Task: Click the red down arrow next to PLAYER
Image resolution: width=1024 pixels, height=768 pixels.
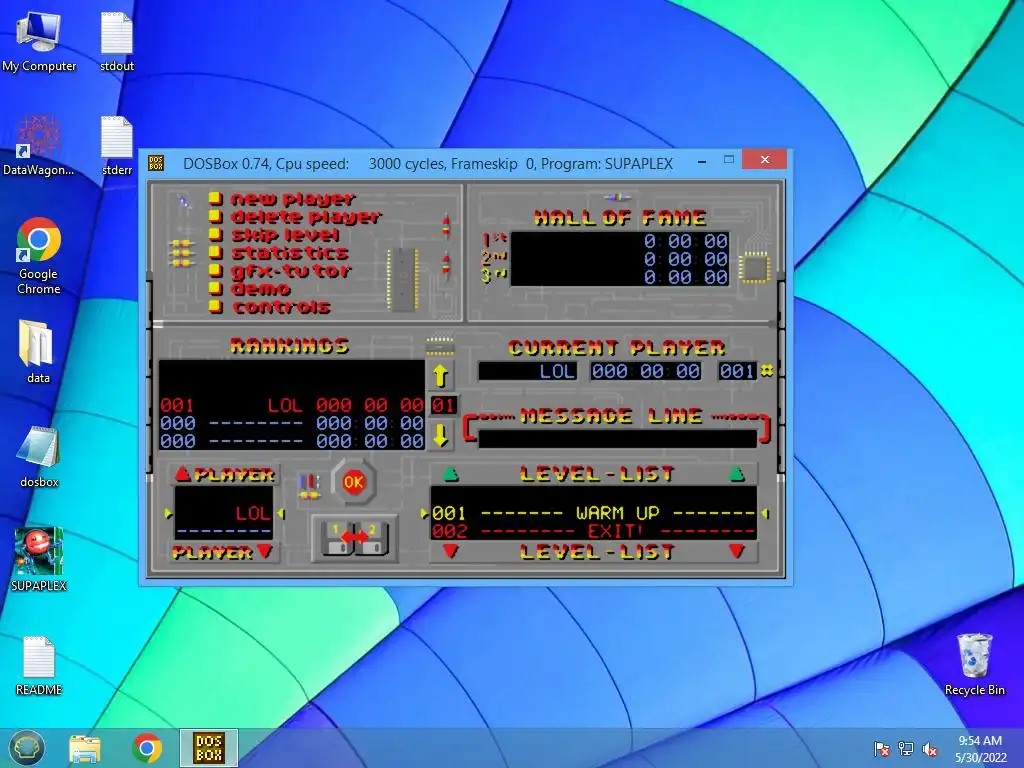Action: click(264, 551)
